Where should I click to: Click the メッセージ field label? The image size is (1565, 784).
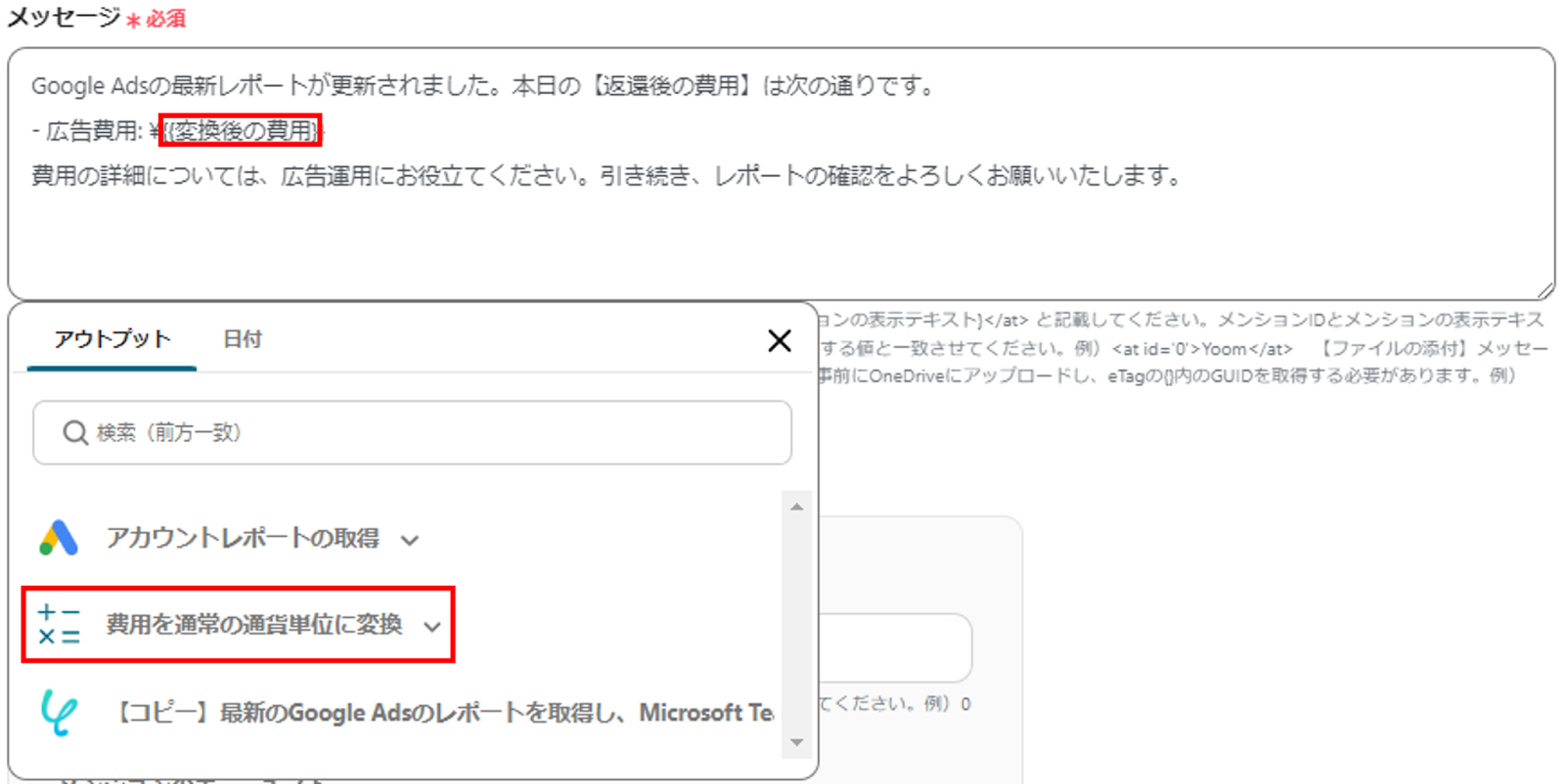click(64, 18)
